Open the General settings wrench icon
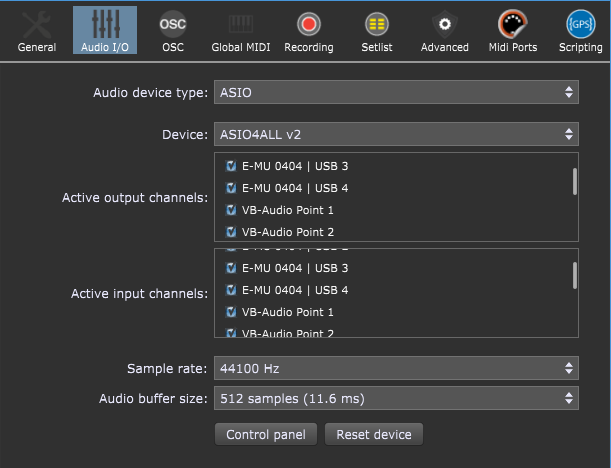 click(x=37, y=25)
